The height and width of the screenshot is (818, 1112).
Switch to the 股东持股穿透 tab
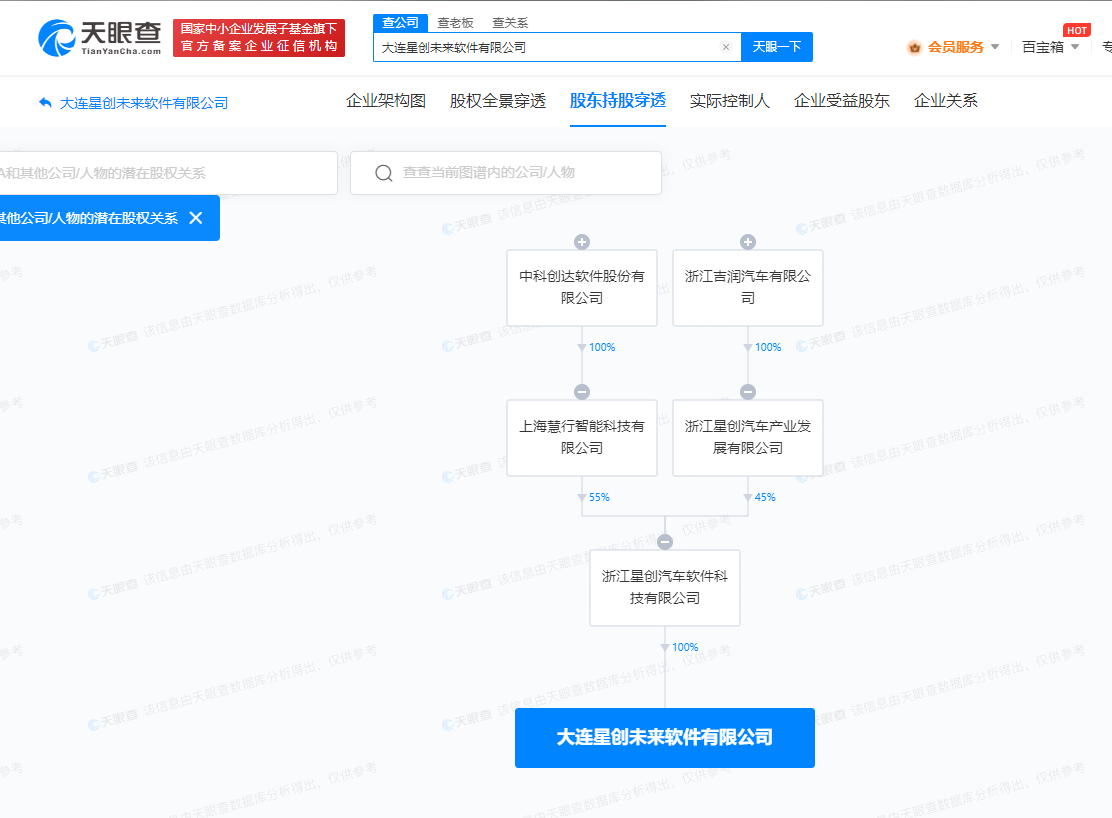(x=618, y=101)
